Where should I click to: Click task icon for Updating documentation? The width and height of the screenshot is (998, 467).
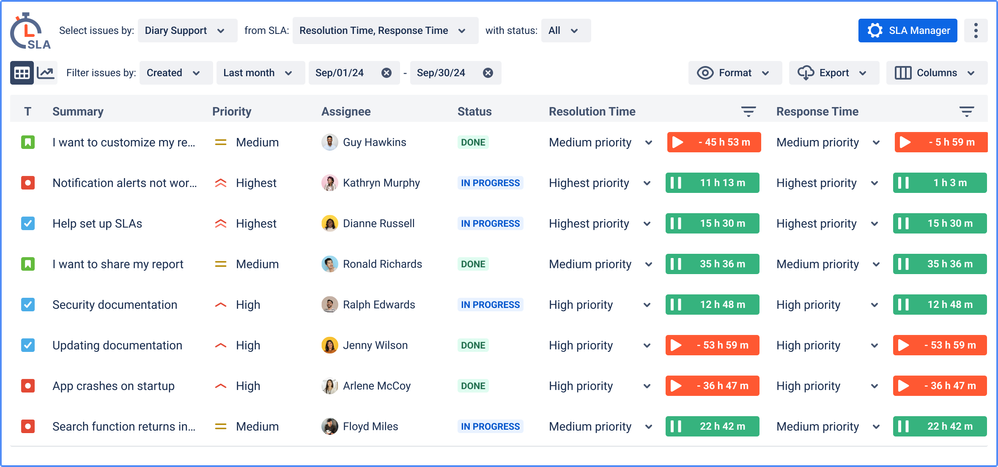(x=27, y=345)
